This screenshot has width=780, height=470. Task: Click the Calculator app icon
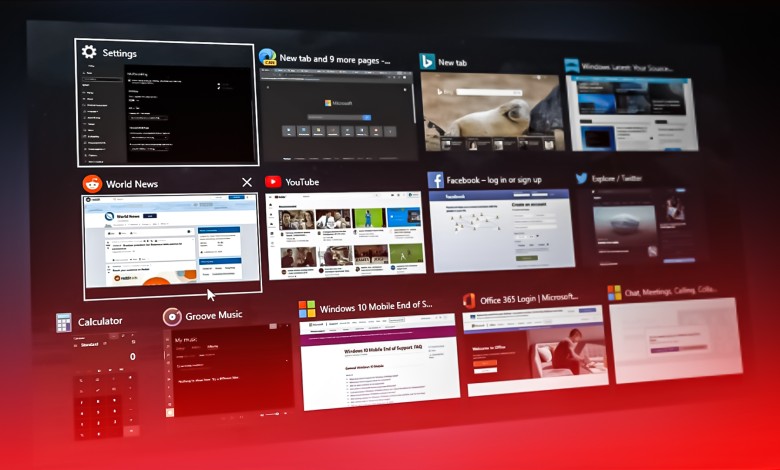[x=64, y=322]
